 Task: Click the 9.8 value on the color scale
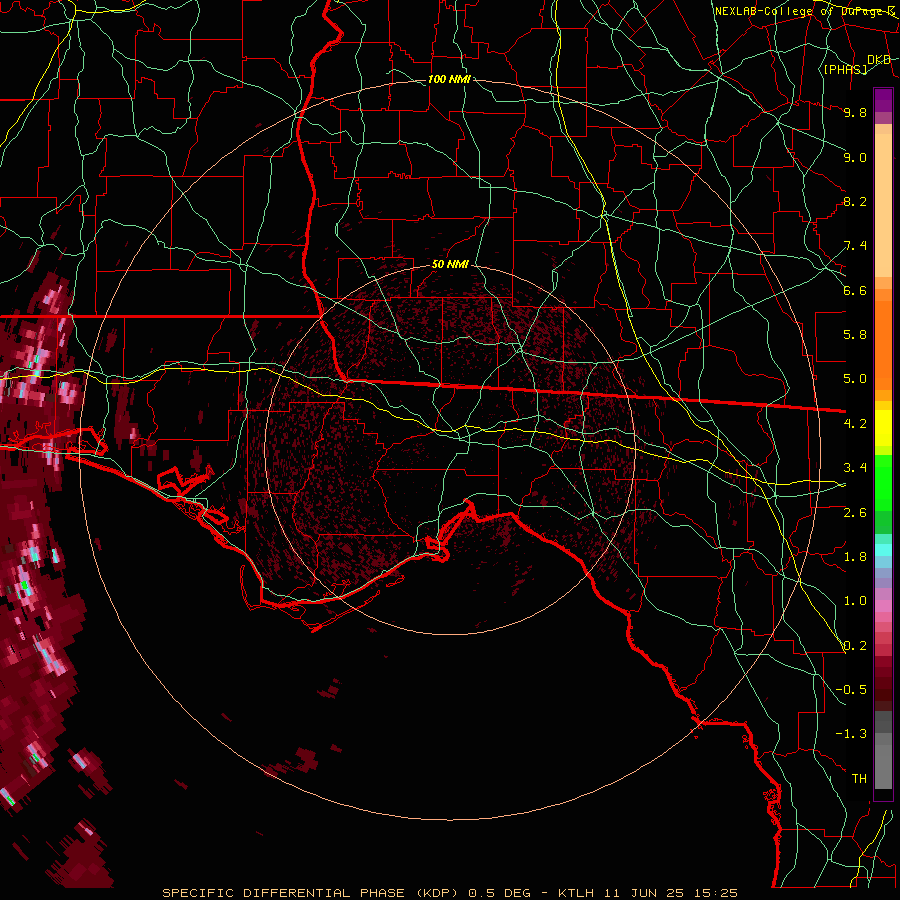point(855,112)
